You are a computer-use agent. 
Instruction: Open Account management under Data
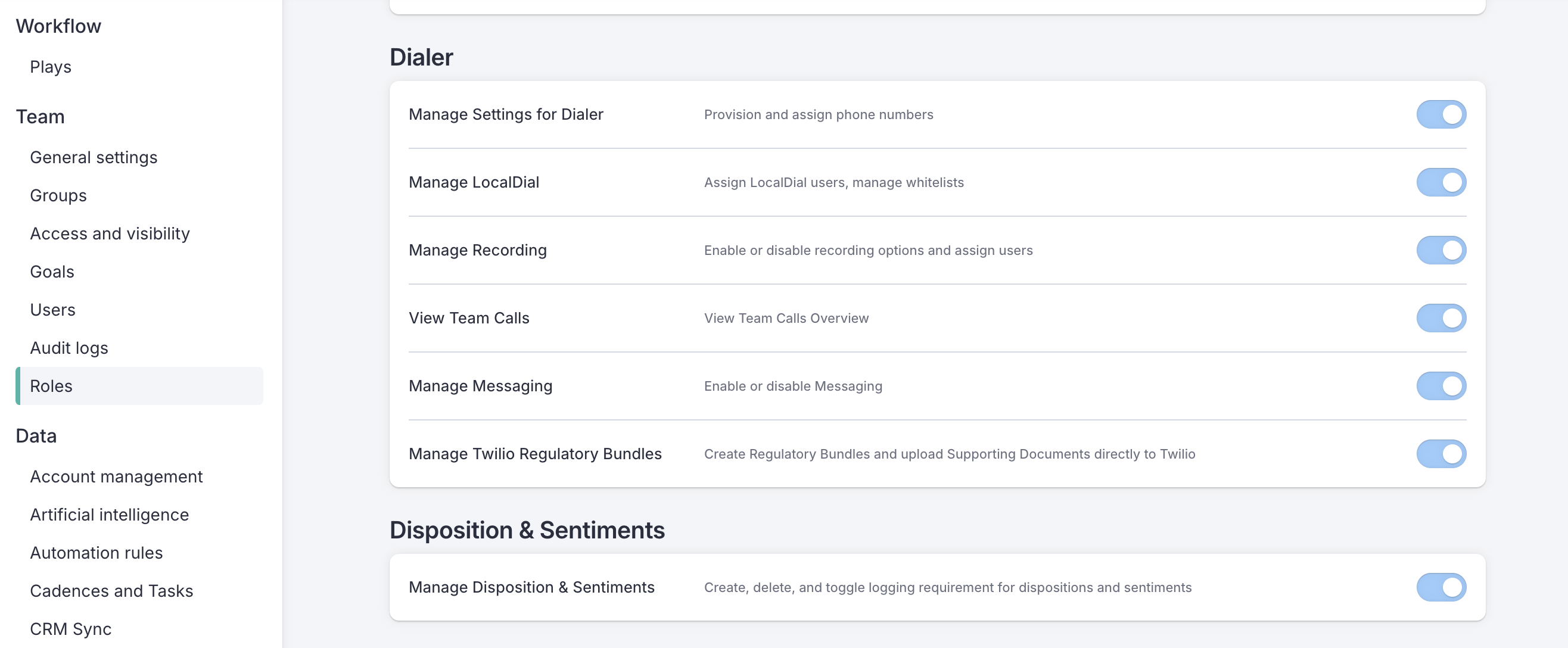point(116,477)
